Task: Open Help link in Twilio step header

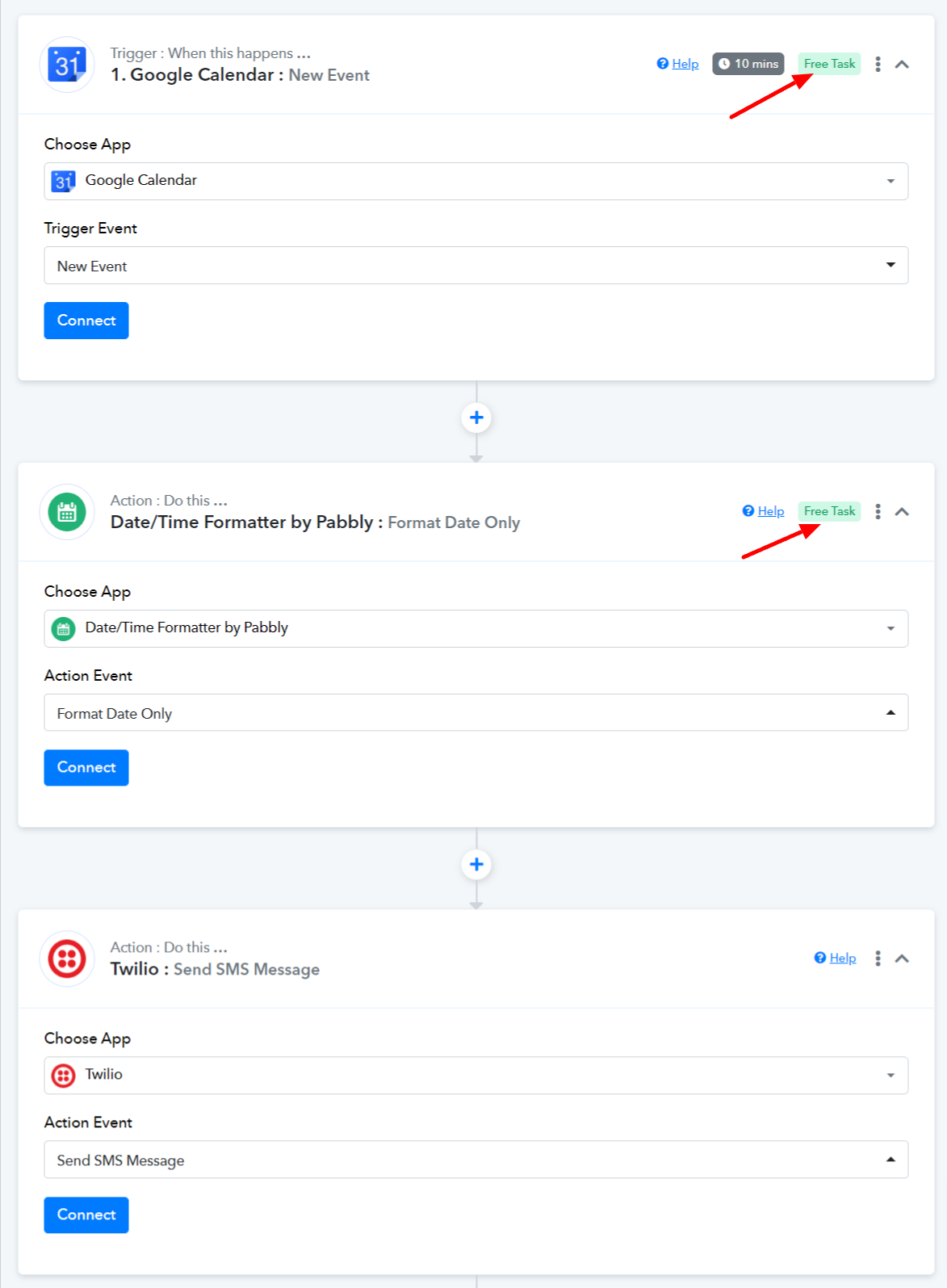Action: 841,958
